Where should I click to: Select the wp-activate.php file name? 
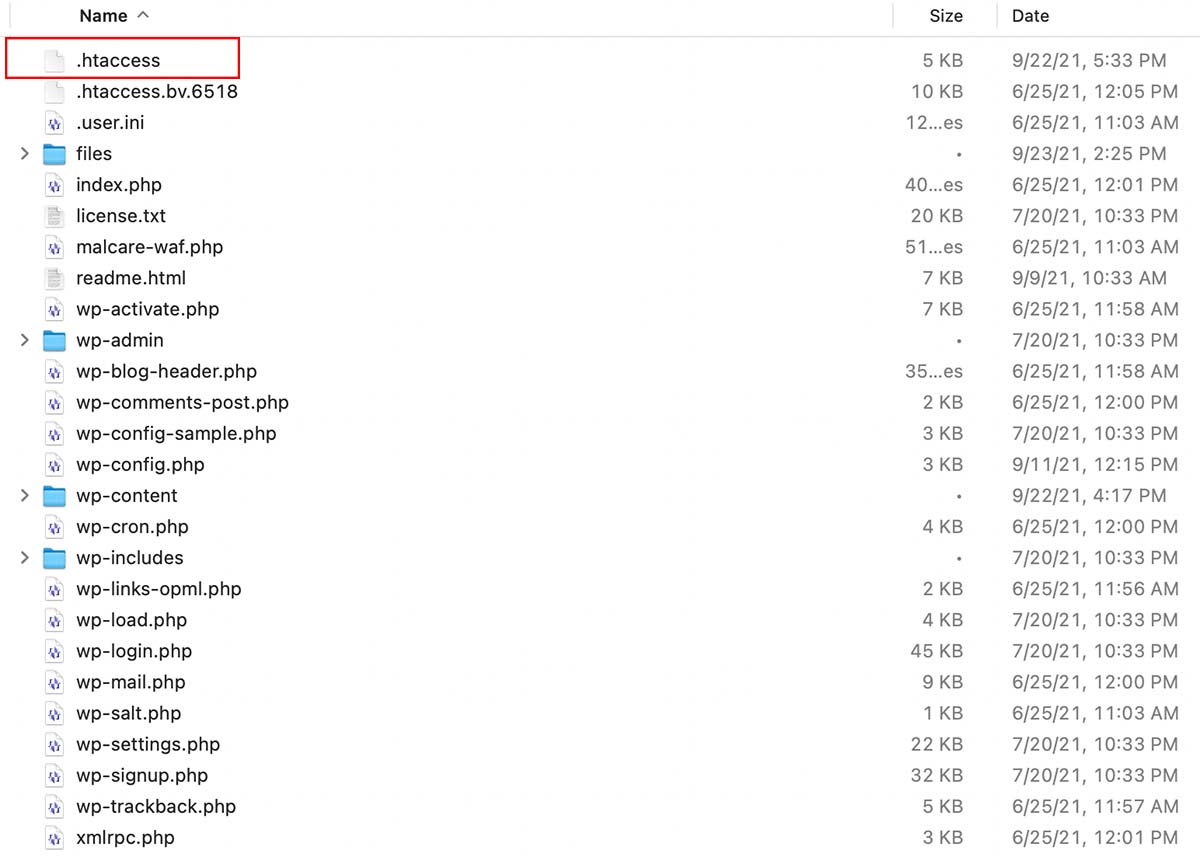click(147, 308)
